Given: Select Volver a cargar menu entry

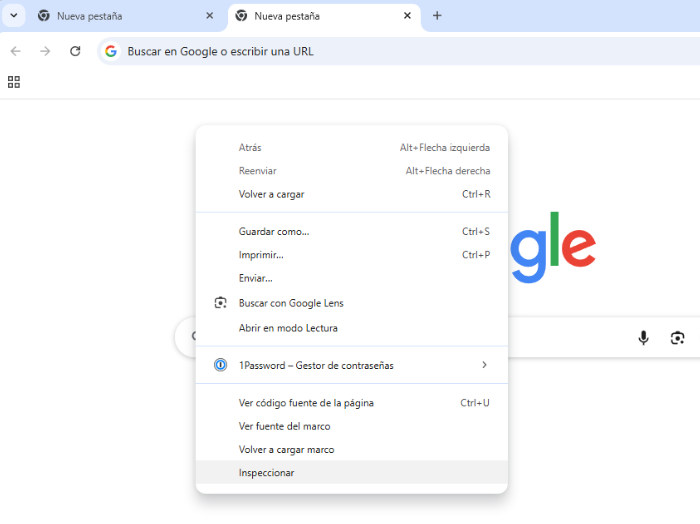Looking at the screenshot, I should tap(271, 194).
